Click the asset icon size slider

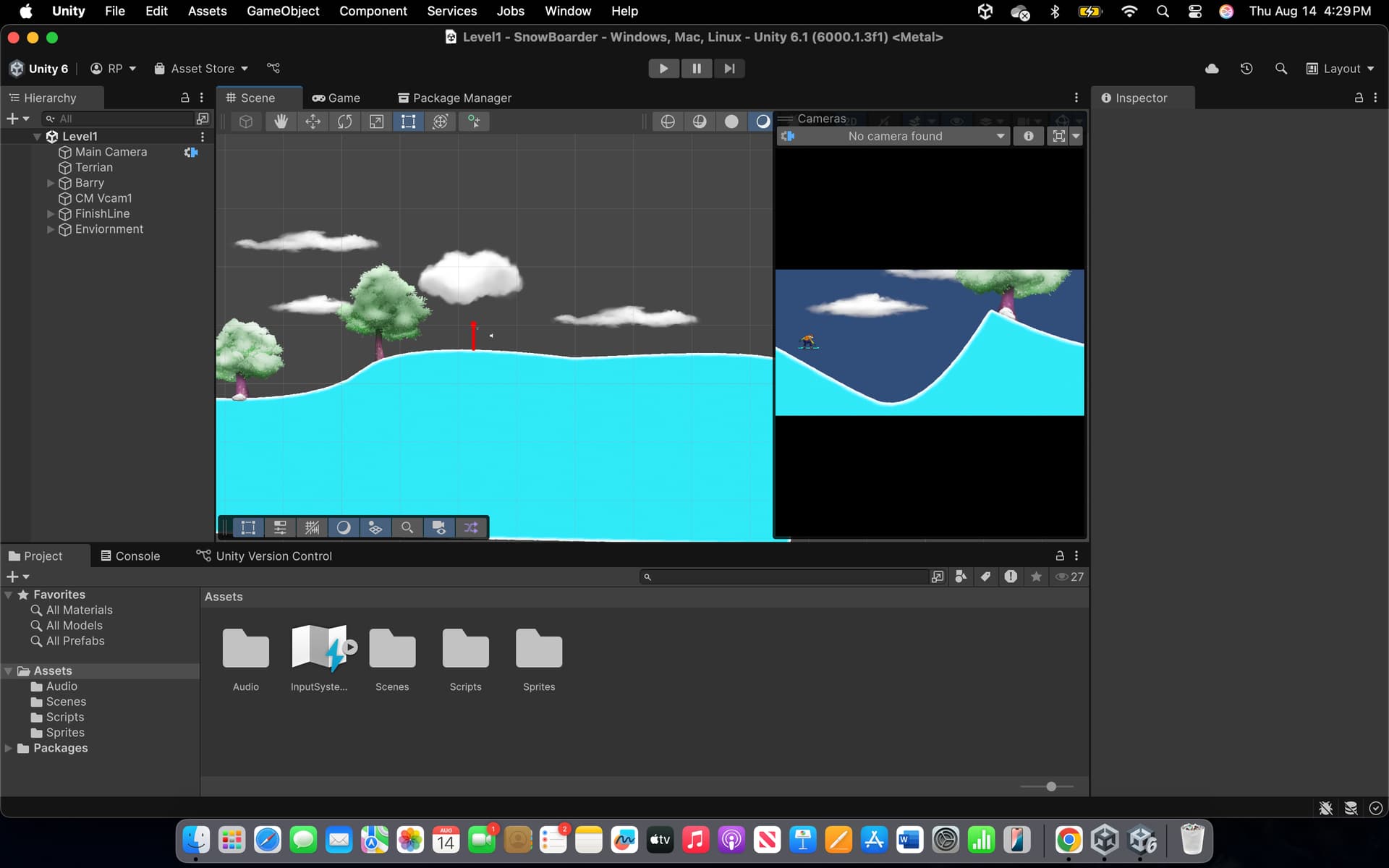point(1050,786)
